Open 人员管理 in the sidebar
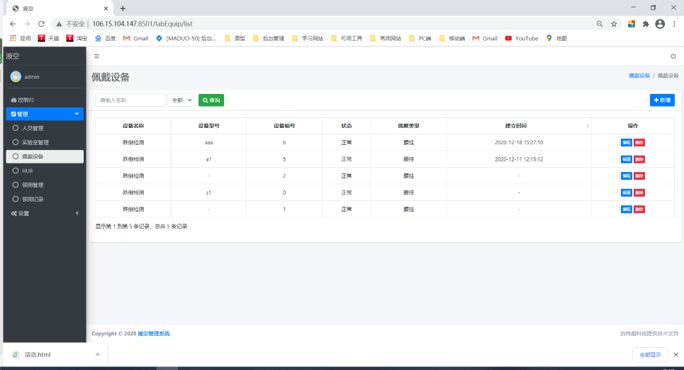684x370 pixels. (45, 128)
